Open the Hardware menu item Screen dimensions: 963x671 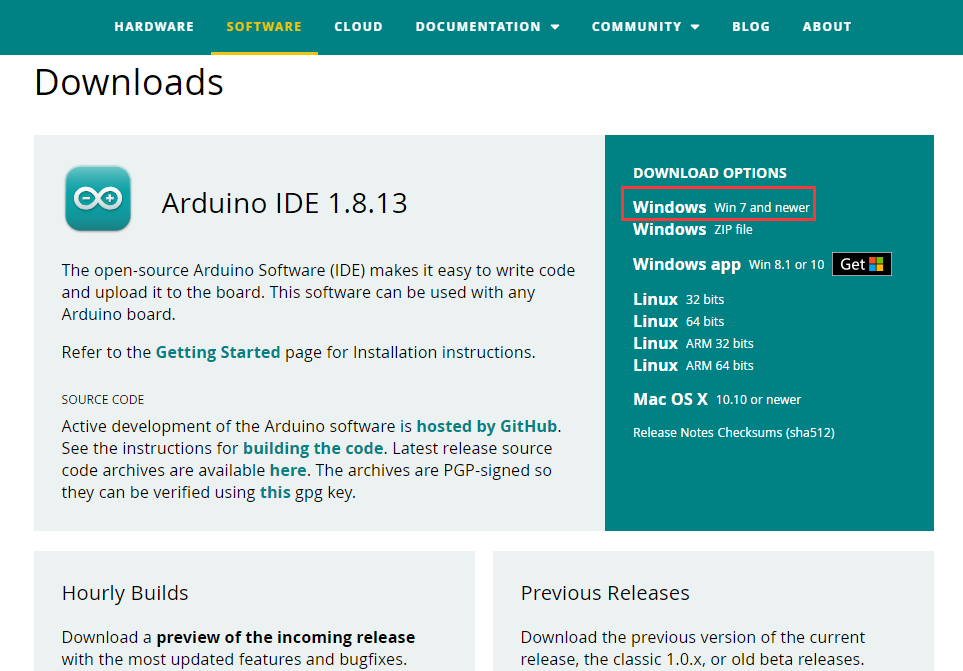click(154, 27)
